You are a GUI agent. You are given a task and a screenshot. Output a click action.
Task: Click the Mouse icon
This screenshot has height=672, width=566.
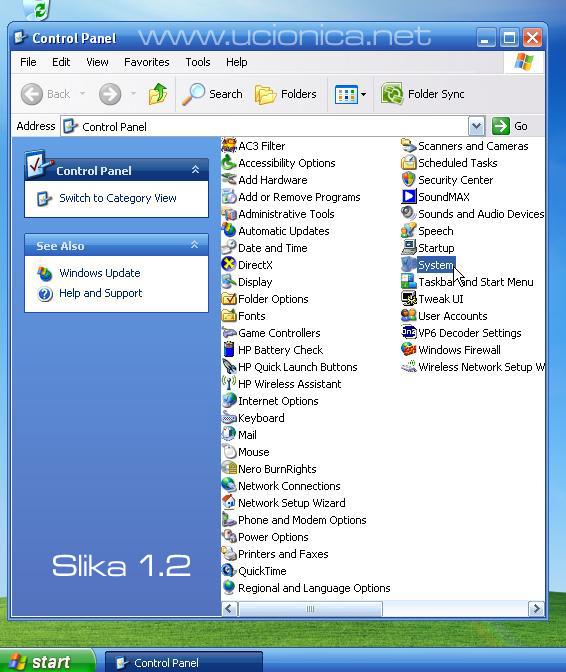point(229,452)
